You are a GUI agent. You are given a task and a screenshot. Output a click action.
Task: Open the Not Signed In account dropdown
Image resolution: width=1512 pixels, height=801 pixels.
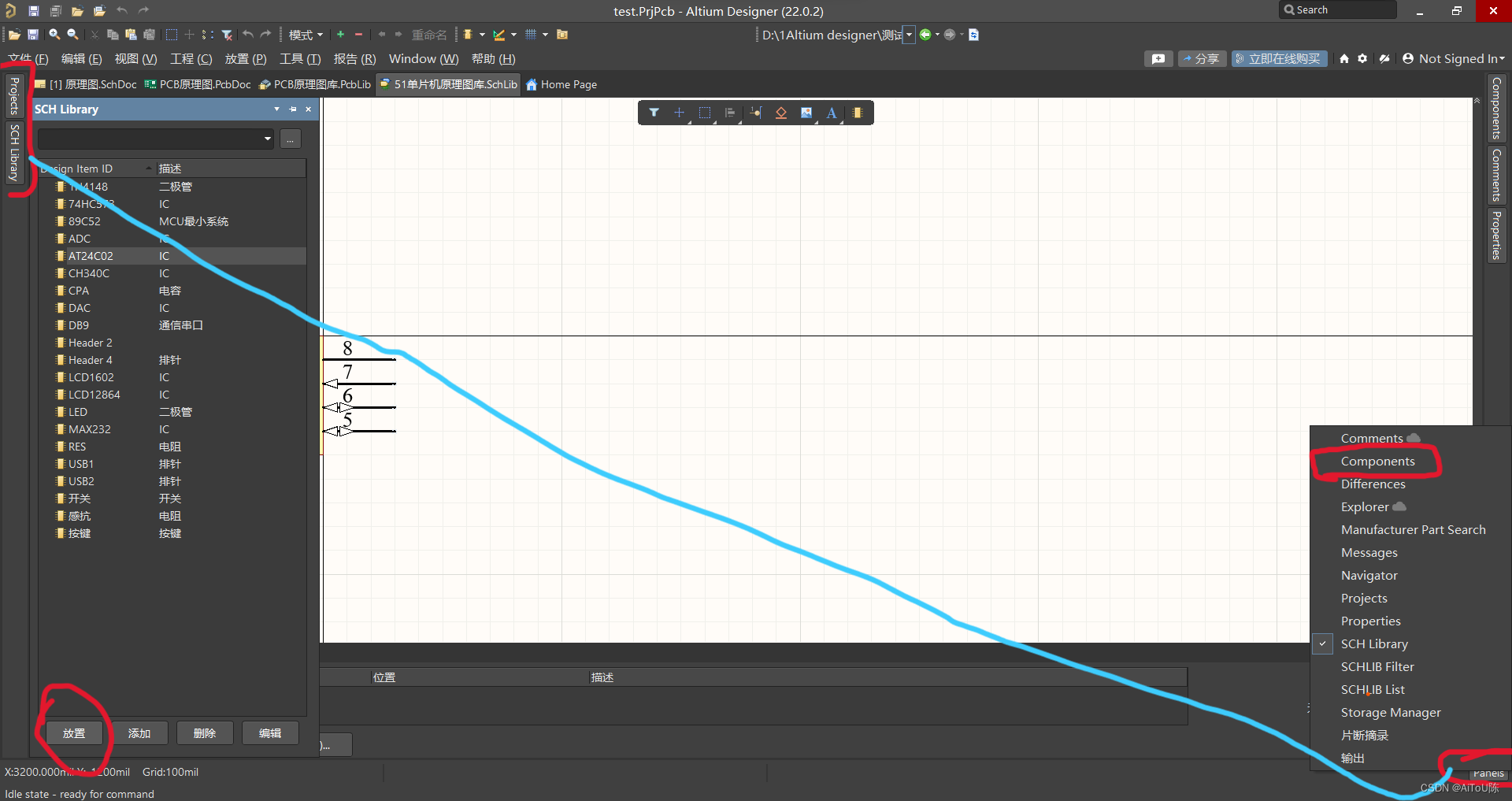click(x=1454, y=59)
